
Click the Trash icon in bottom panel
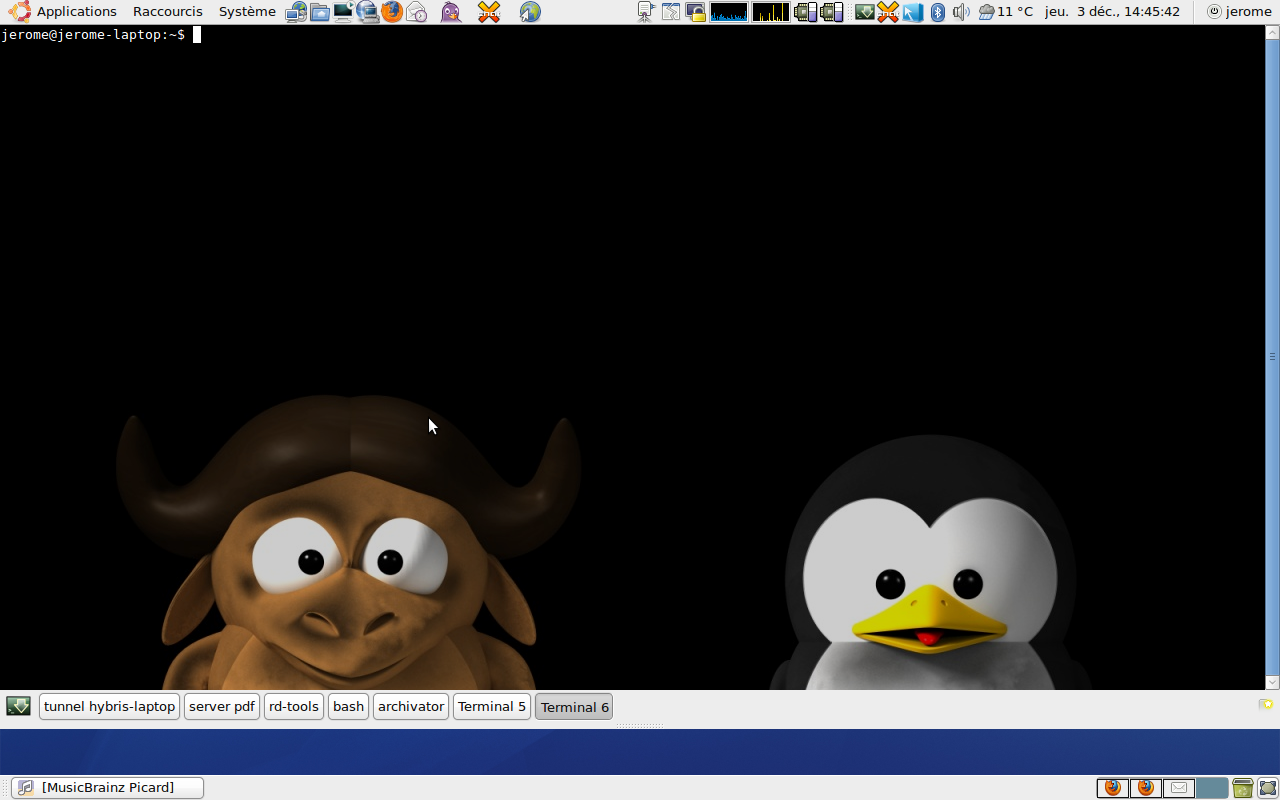pyautogui.click(x=1242, y=788)
